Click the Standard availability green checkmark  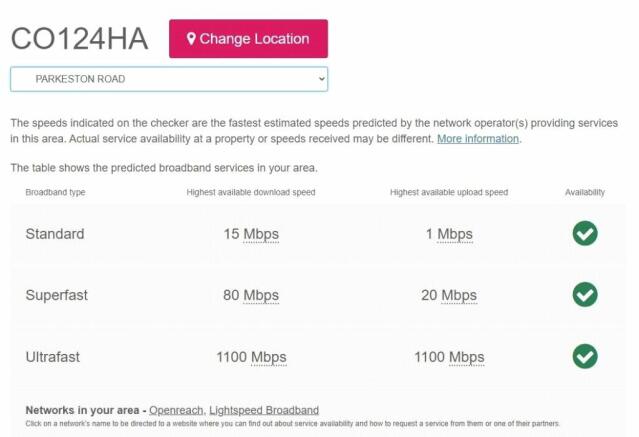pyautogui.click(x=585, y=233)
